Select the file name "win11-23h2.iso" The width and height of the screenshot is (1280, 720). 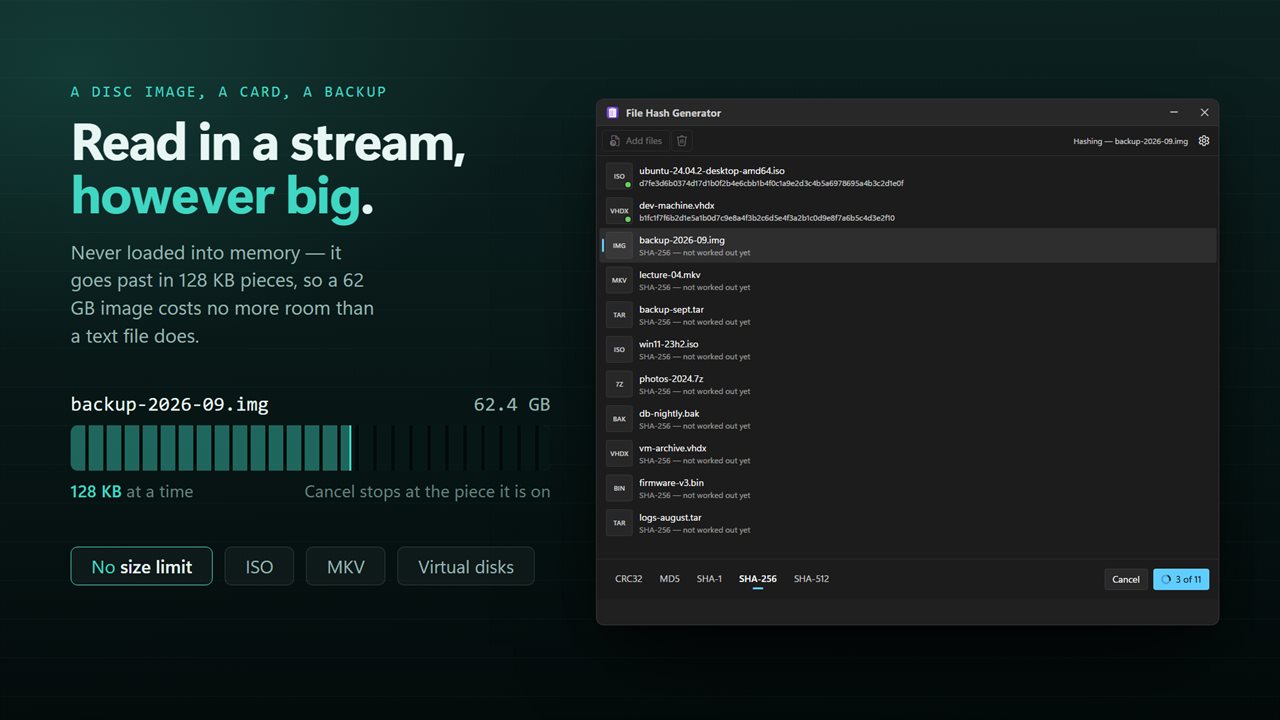point(669,344)
